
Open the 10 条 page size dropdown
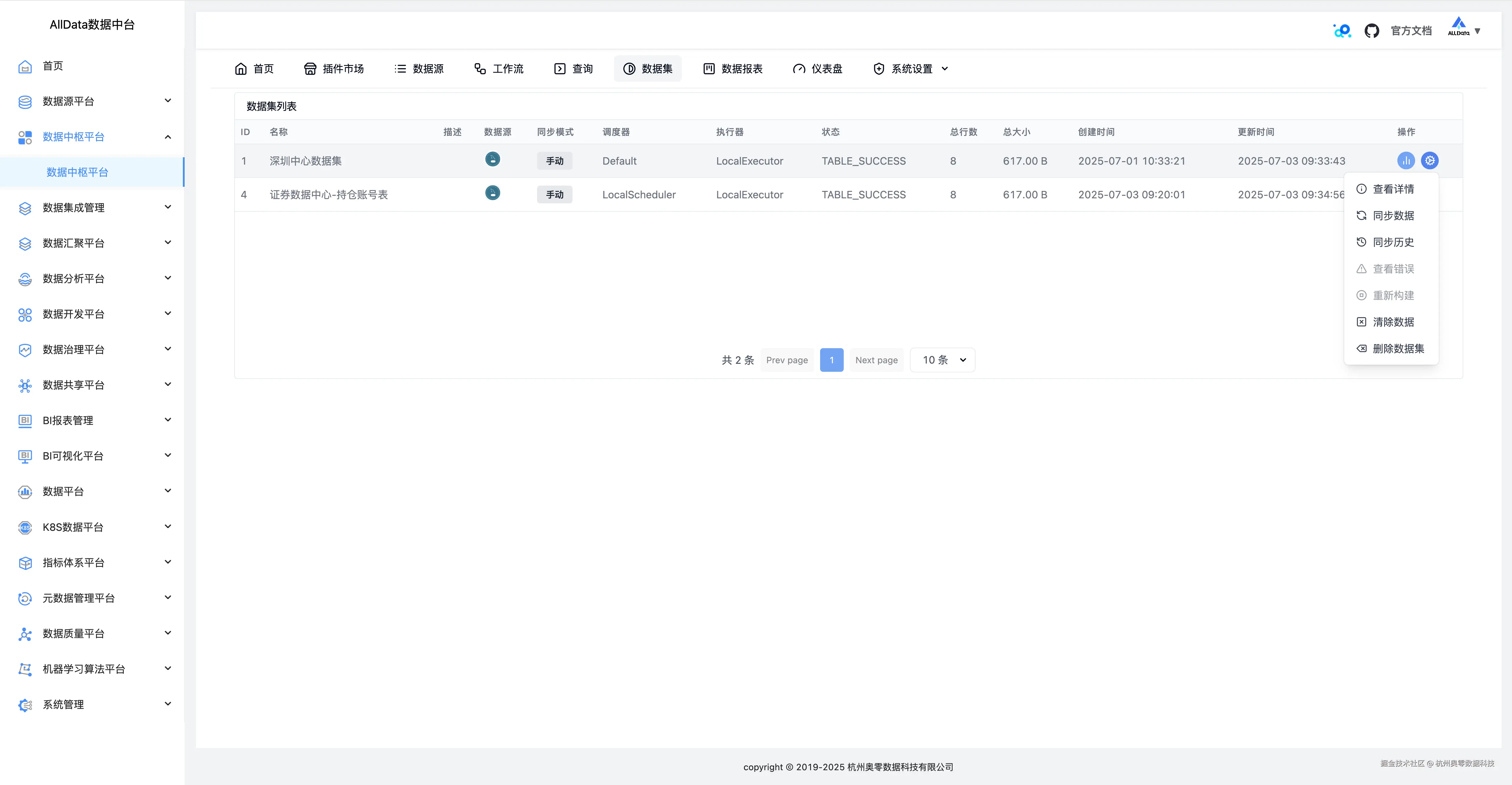942,360
